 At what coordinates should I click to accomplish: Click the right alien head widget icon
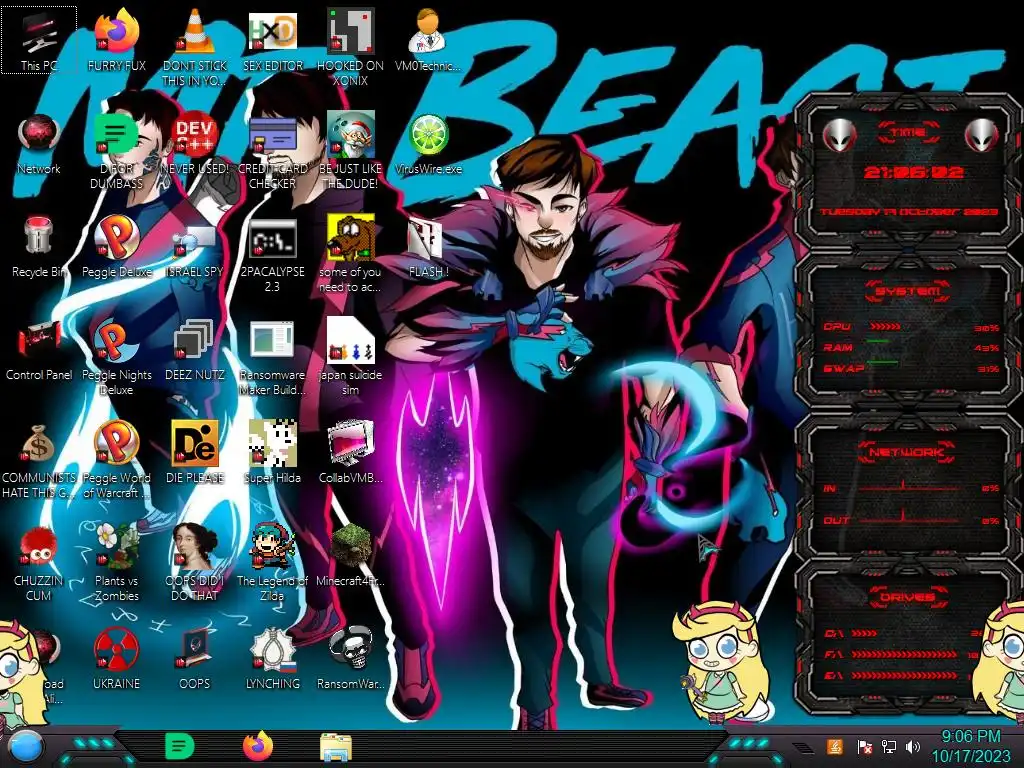click(982, 135)
